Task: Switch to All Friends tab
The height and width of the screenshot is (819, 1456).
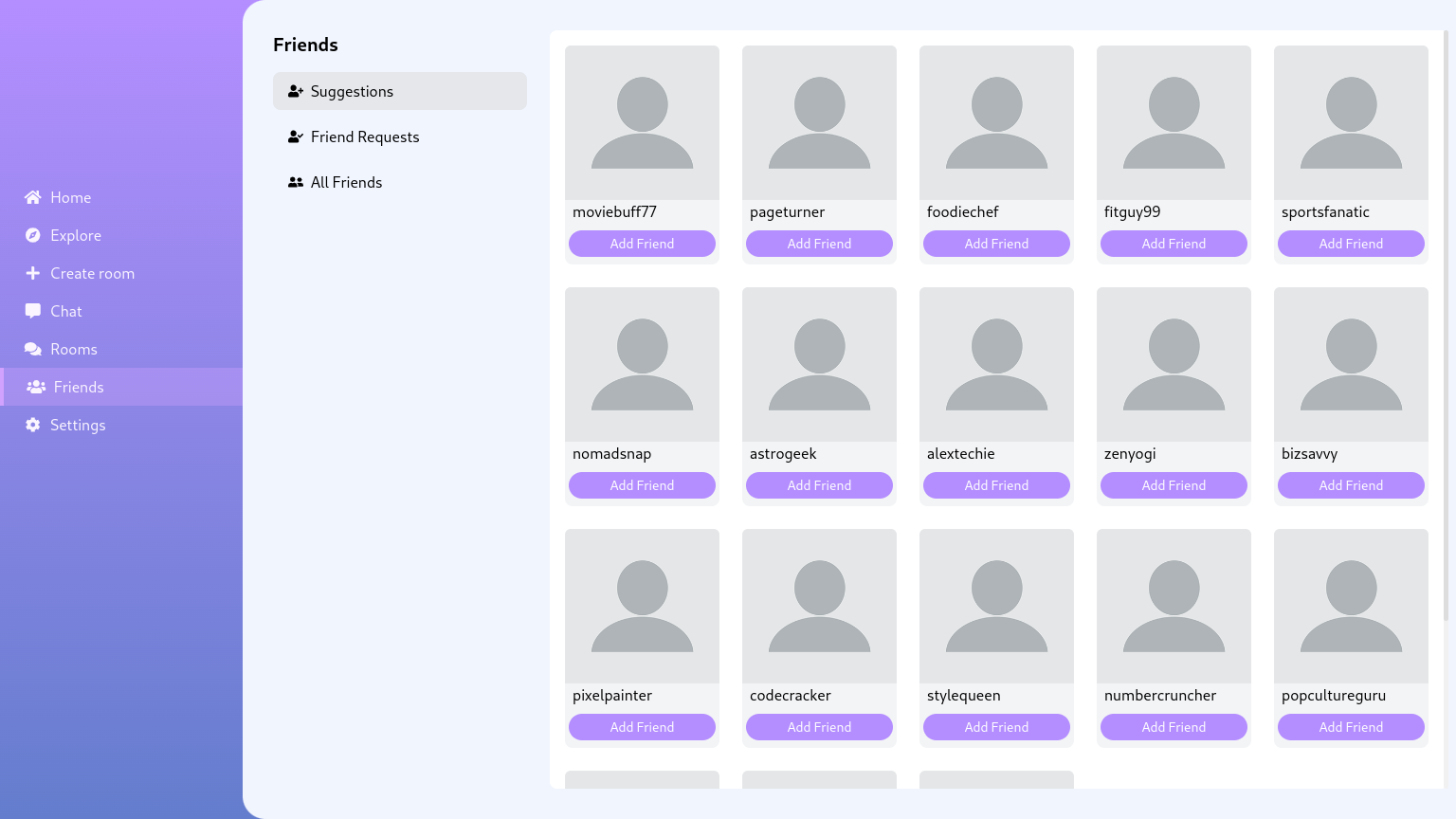Action: (x=400, y=182)
